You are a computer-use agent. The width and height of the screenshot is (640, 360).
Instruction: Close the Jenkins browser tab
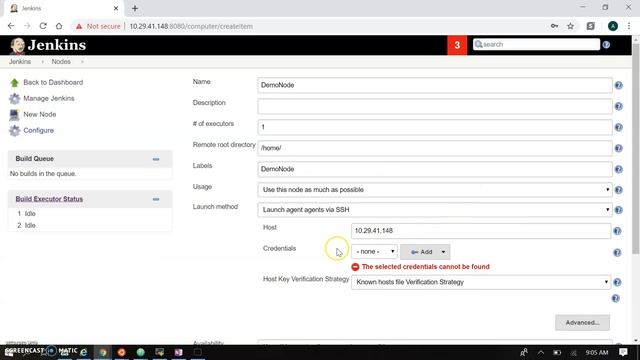116,8
